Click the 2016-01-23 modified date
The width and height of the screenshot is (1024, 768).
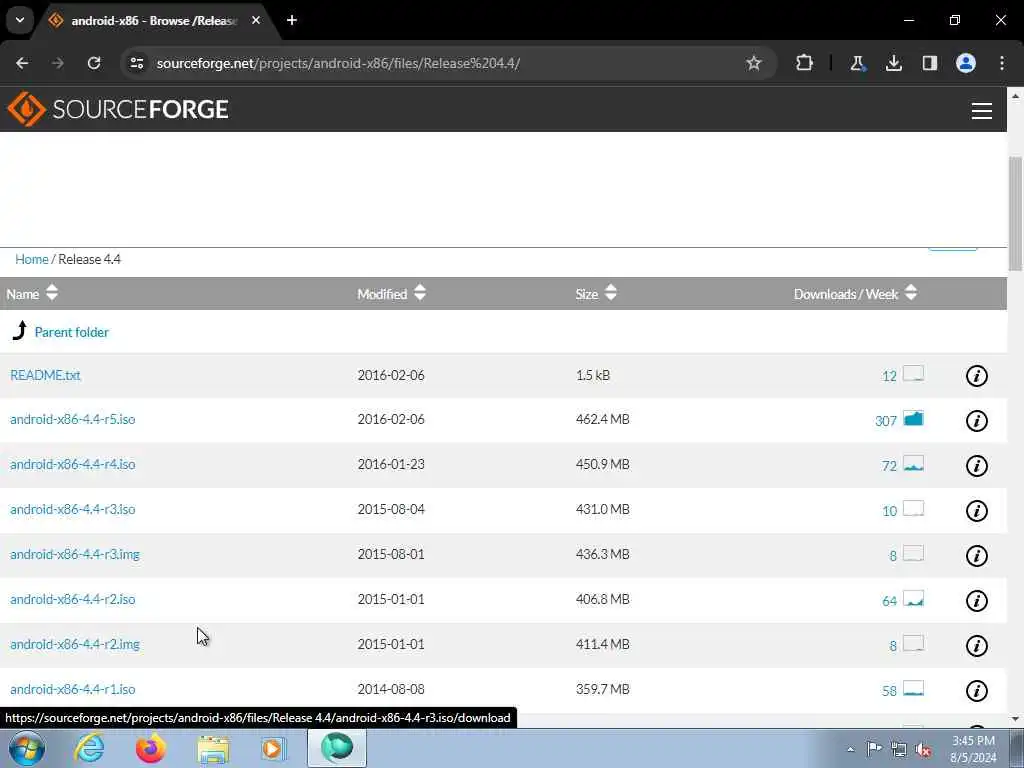[391, 464]
